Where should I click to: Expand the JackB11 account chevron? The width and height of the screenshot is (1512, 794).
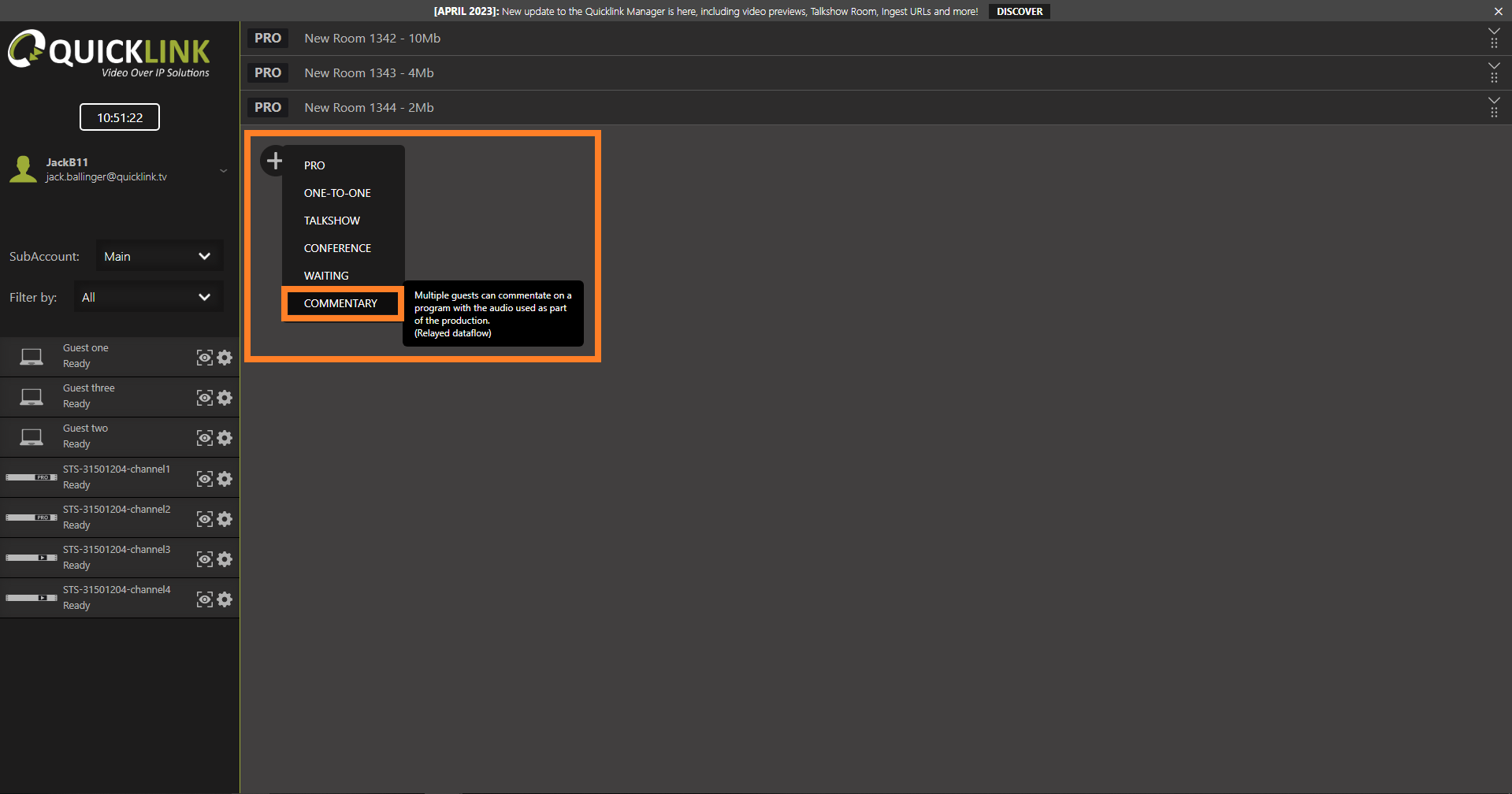click(x=224, y=171)
